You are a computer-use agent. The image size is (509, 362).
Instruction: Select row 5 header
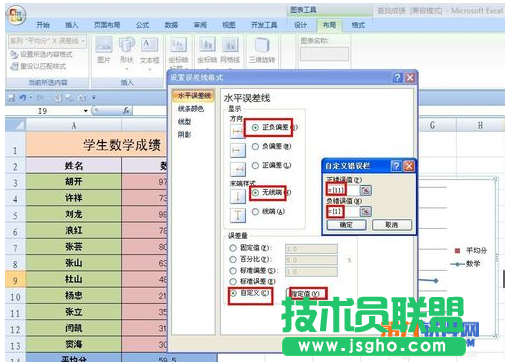click(x=15, y=215)
